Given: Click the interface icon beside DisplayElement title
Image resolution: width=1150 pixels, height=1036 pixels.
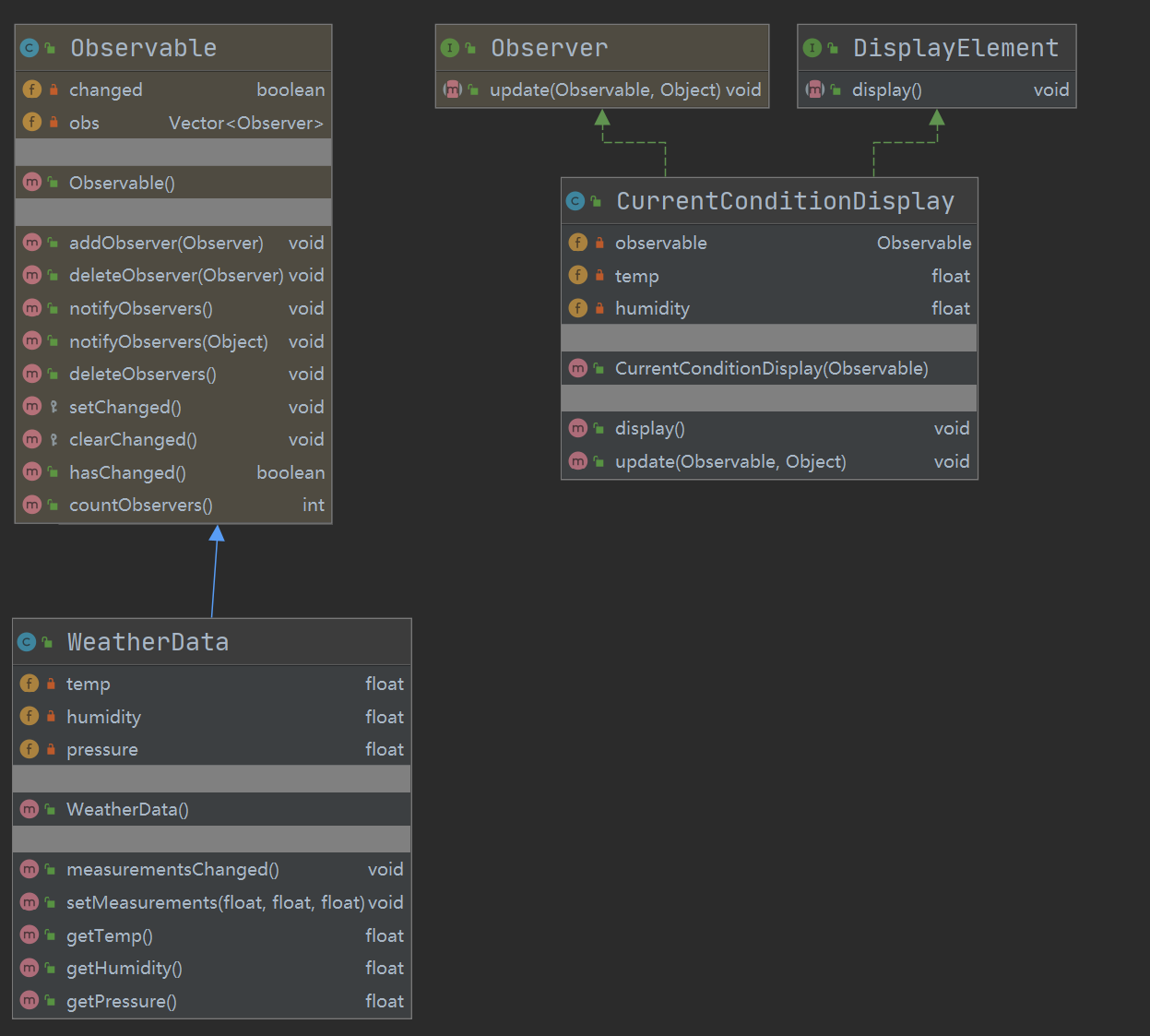Looking at the screenshot, I should [x=812, y=48].
